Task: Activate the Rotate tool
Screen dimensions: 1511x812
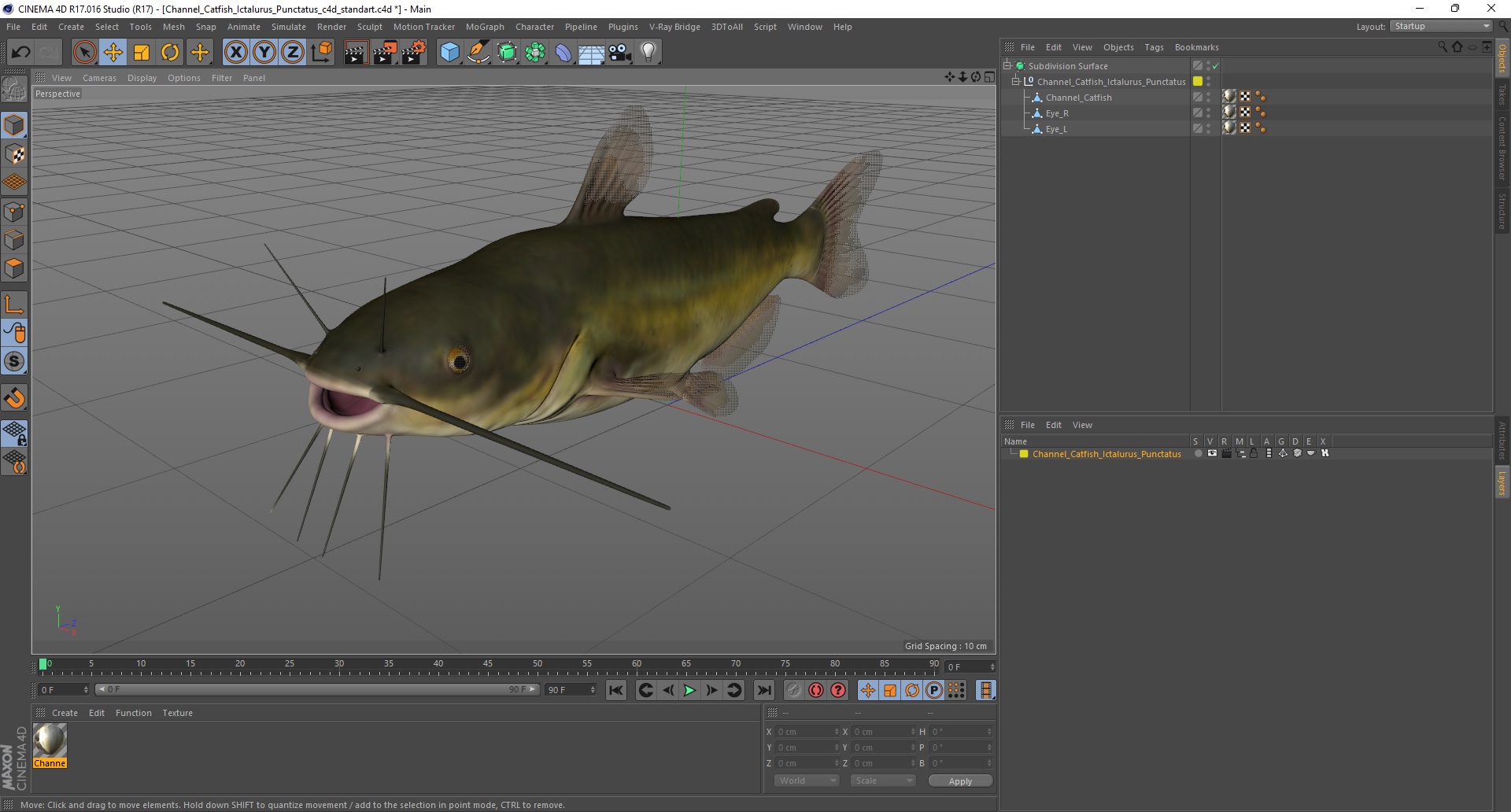Action: tap(170, 53)
